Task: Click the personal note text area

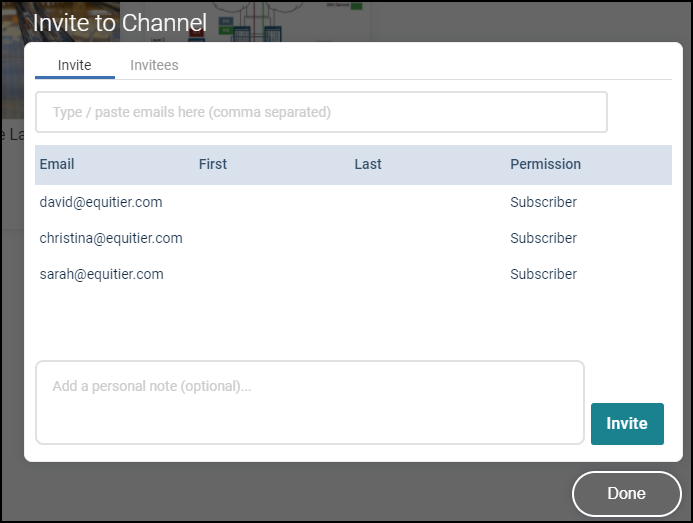Action: pyautogui.click(x=309, y=402)
